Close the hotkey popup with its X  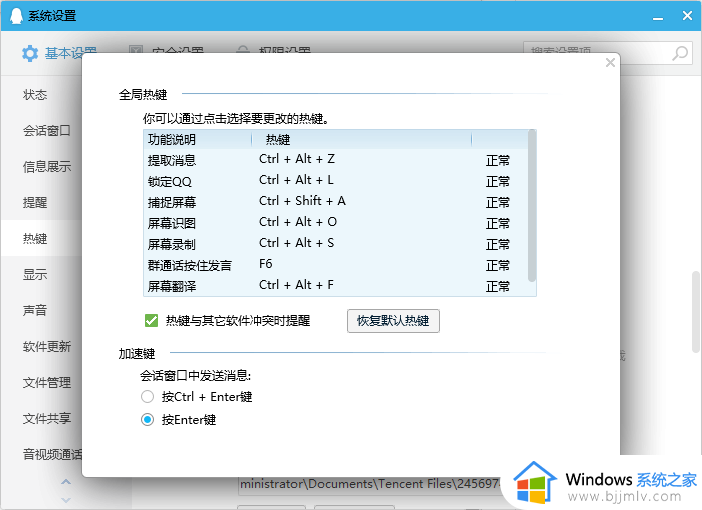tap(610, 62)
